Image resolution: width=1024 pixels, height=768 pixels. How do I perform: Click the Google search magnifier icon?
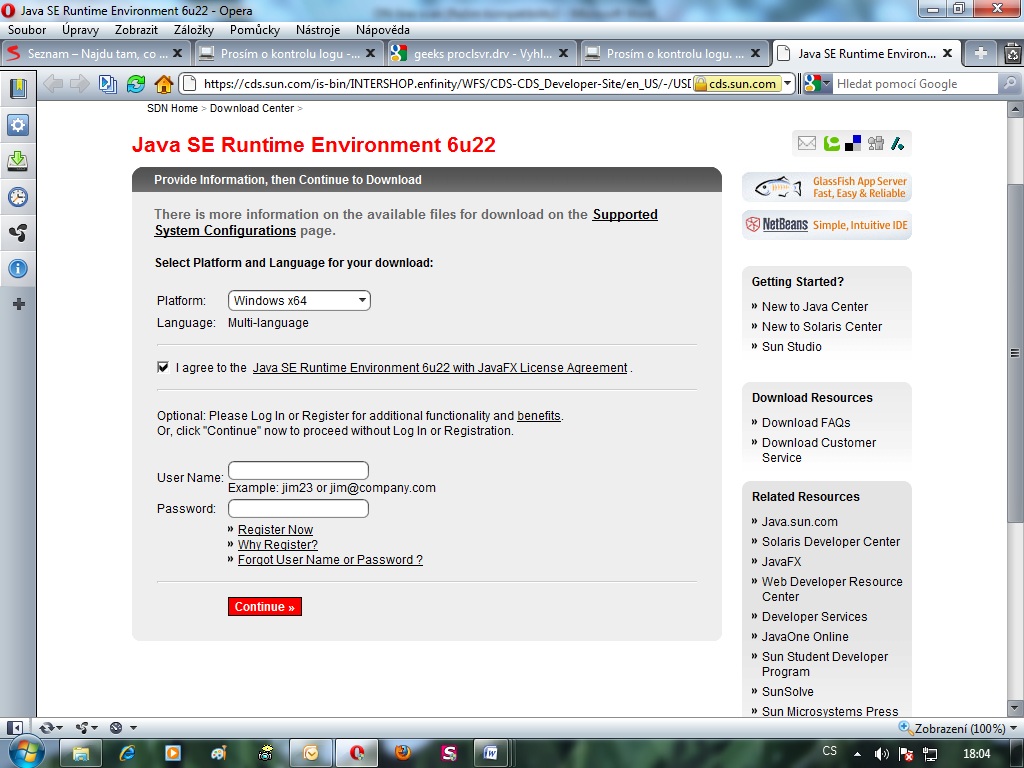tap(1009, 84)
